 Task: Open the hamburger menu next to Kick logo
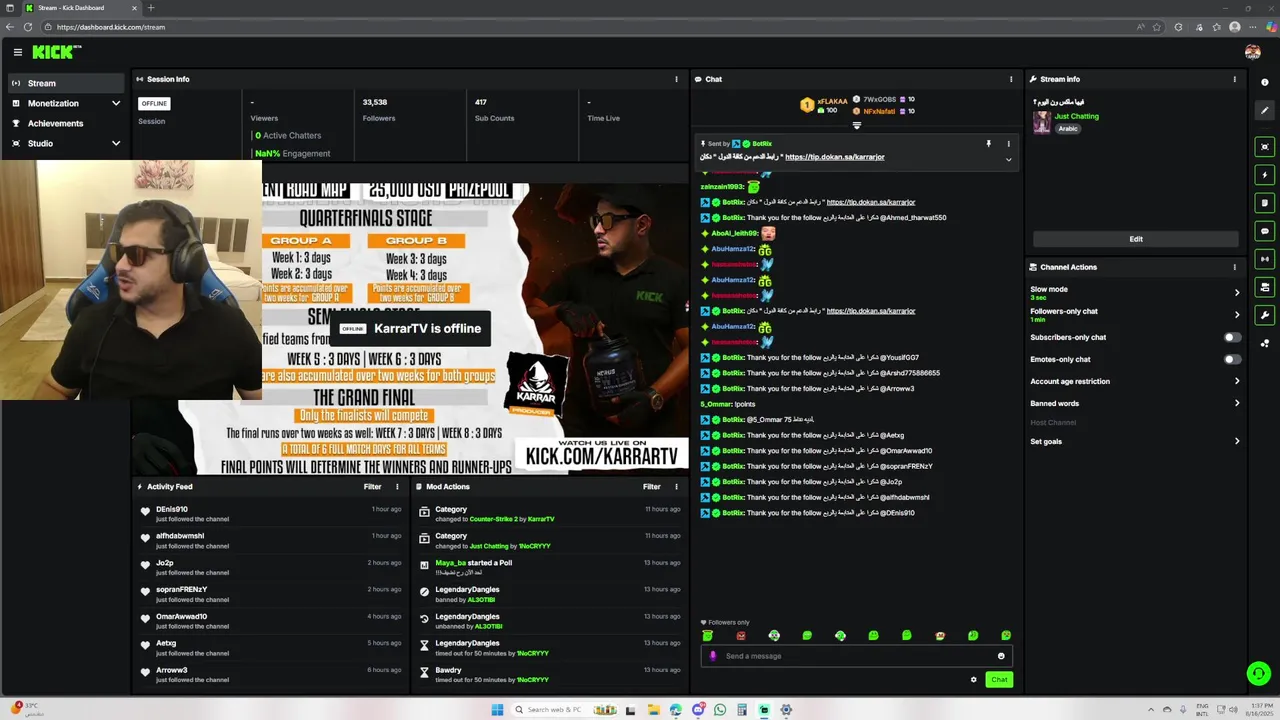(x=18, y=52)
